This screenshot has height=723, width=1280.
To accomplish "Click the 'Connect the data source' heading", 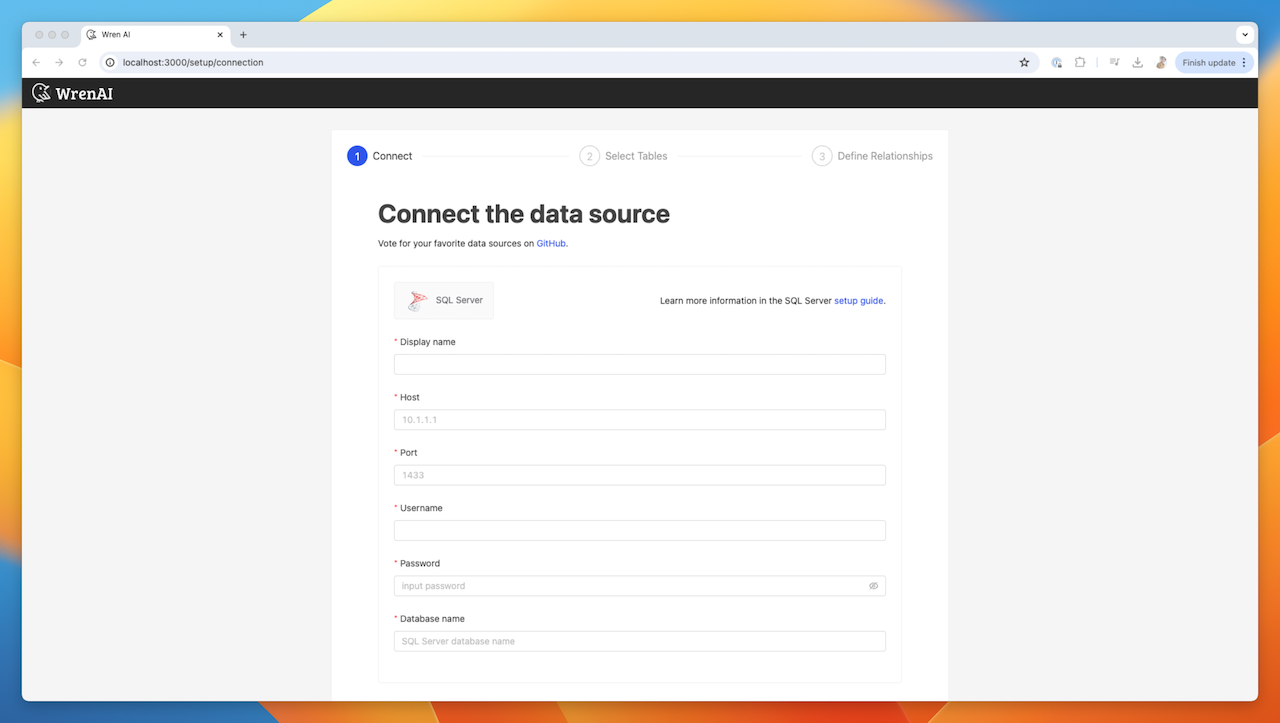I will [x=524, y=214].
